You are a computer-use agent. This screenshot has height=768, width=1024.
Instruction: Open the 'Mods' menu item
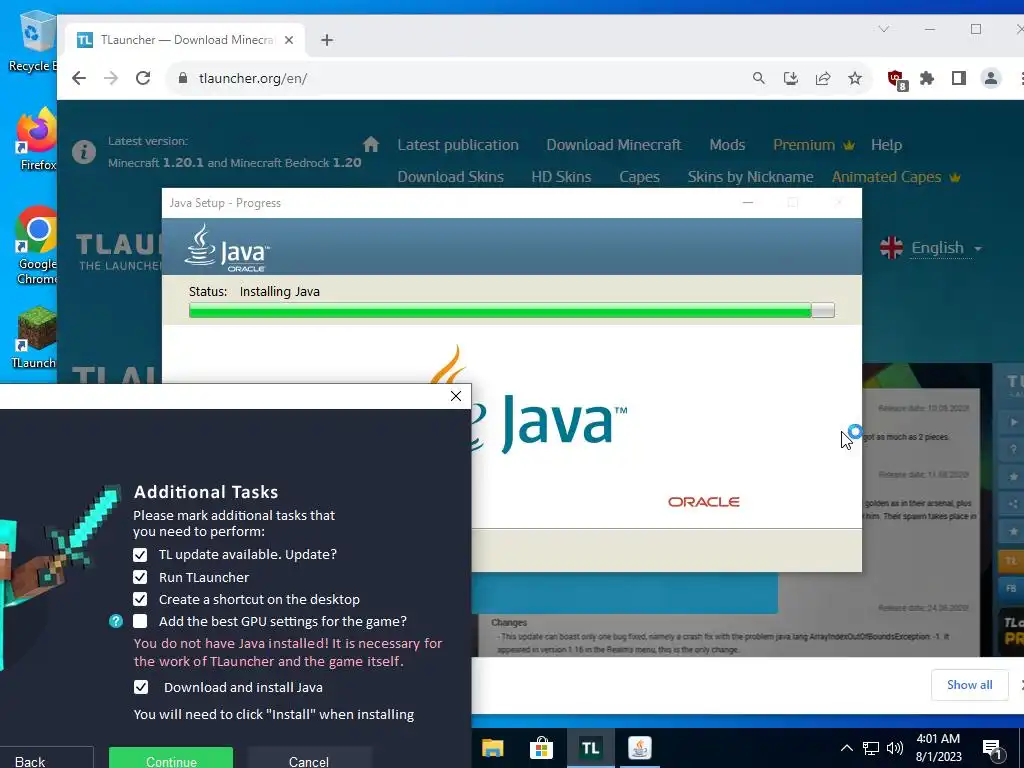727,145
